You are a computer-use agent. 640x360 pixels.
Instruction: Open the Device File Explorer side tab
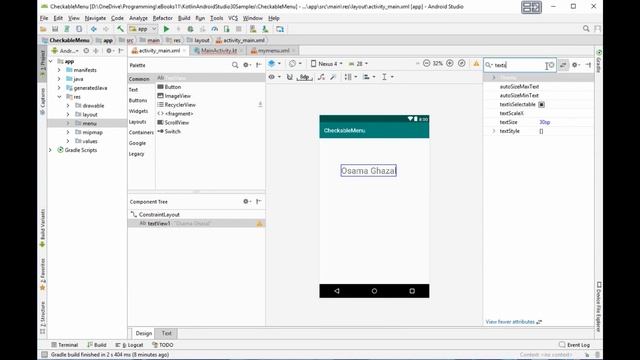pyautogui.click(x=599, y=306)
